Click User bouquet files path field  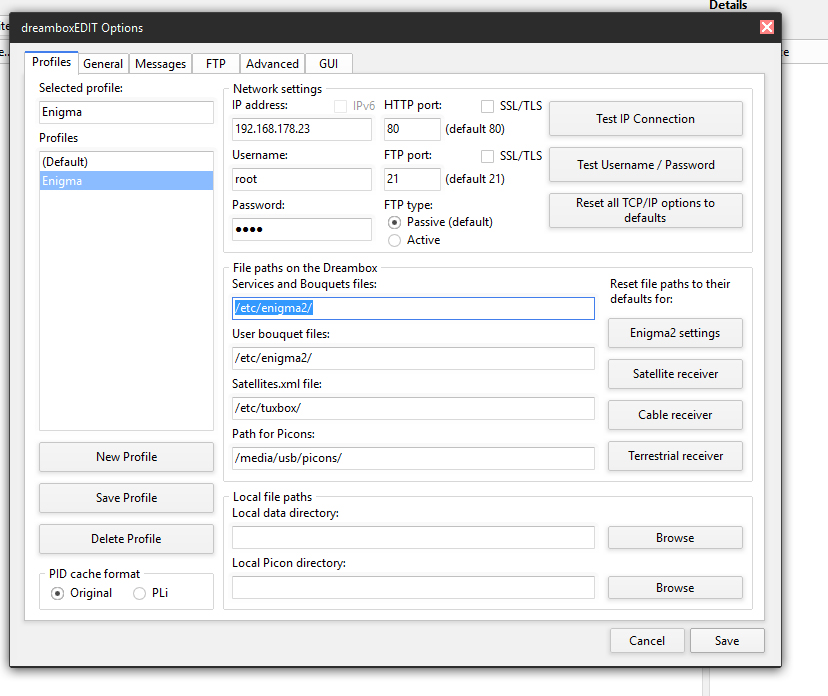[x=413, y=358]
